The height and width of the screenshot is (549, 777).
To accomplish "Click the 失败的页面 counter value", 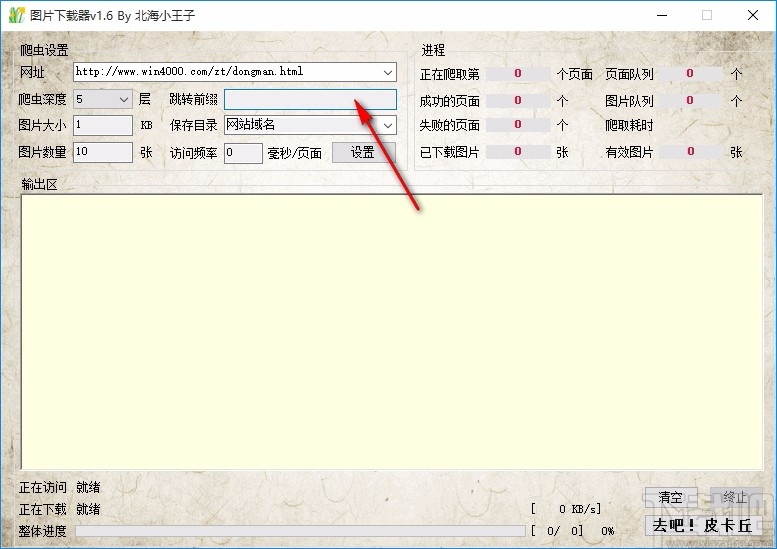I will point(517,125).
